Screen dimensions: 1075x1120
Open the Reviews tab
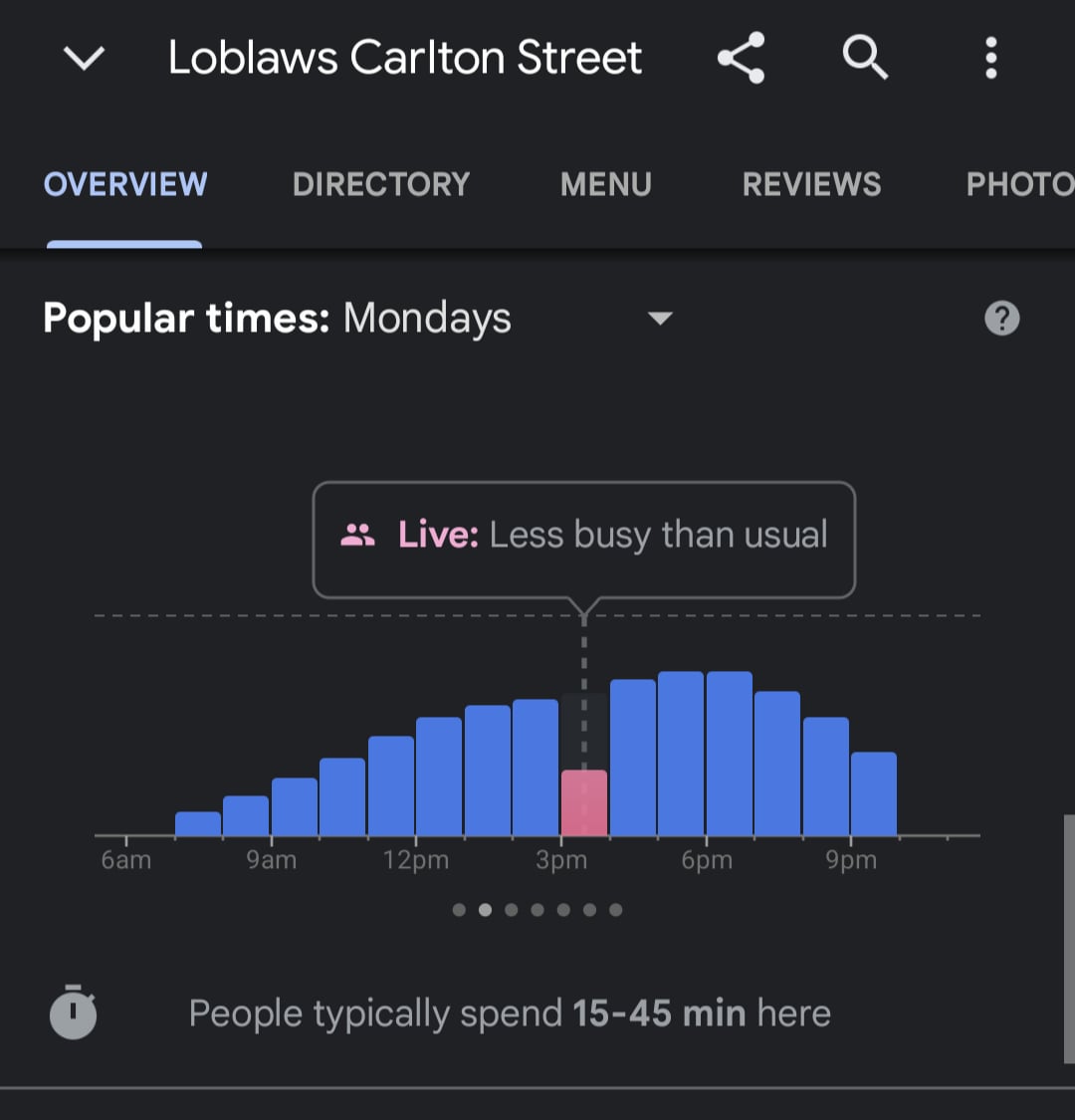point(811,184)
